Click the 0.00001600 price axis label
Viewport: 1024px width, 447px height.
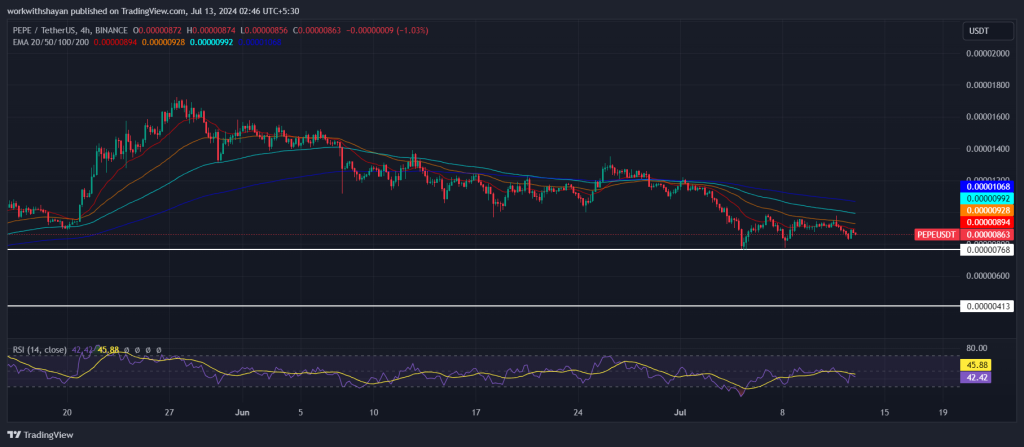988,117
